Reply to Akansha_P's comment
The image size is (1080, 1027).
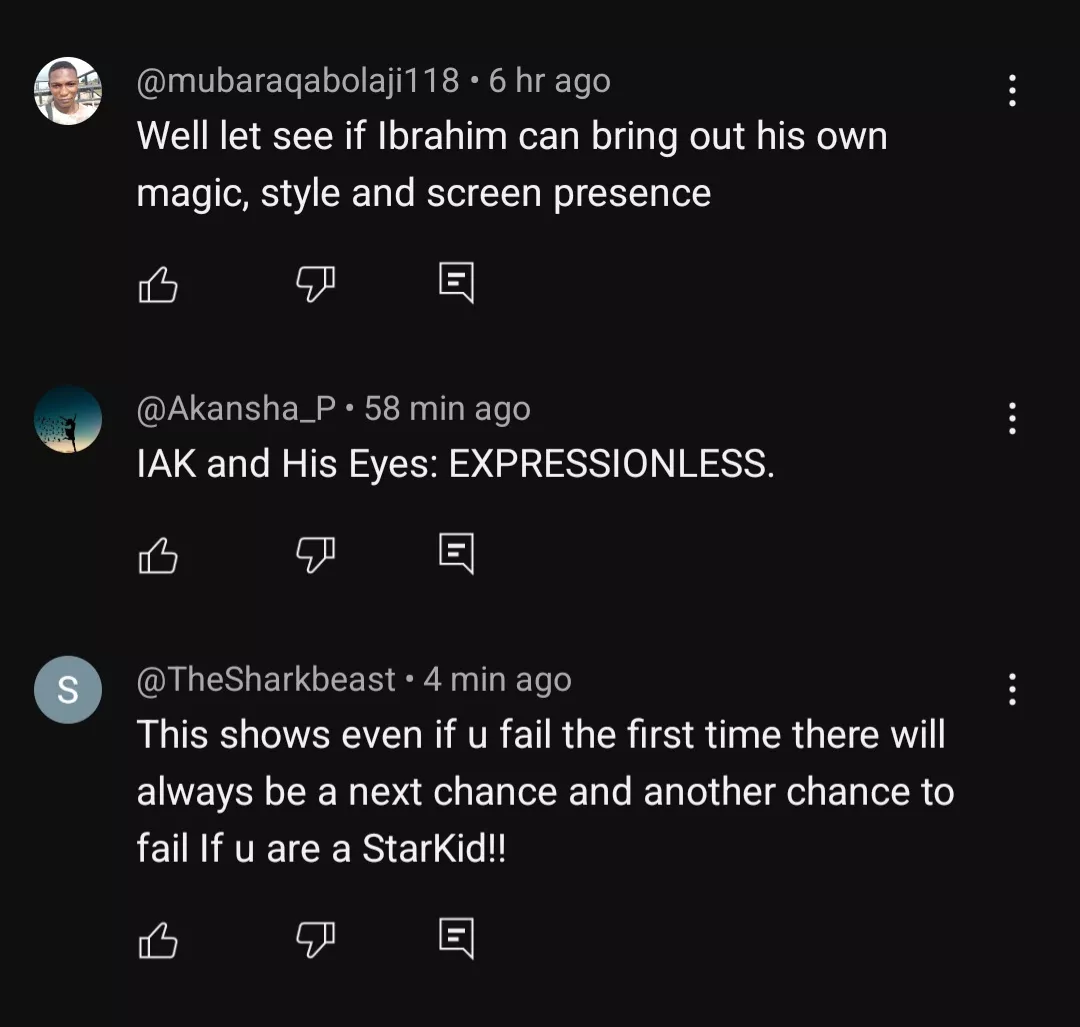click(x=456, y=553)
